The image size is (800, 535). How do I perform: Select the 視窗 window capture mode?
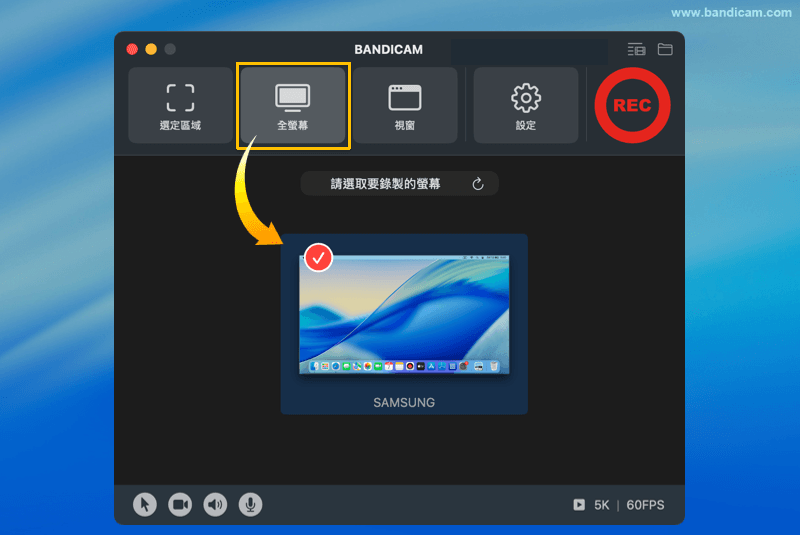[x=405, y=106]
